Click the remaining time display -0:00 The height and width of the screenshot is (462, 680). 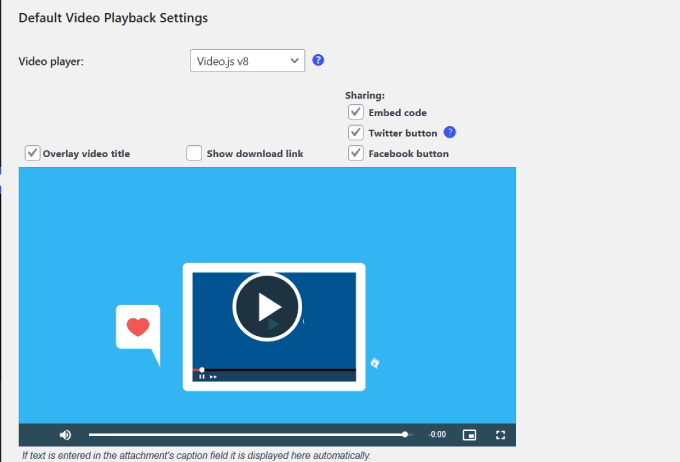(x=437, y=435)
